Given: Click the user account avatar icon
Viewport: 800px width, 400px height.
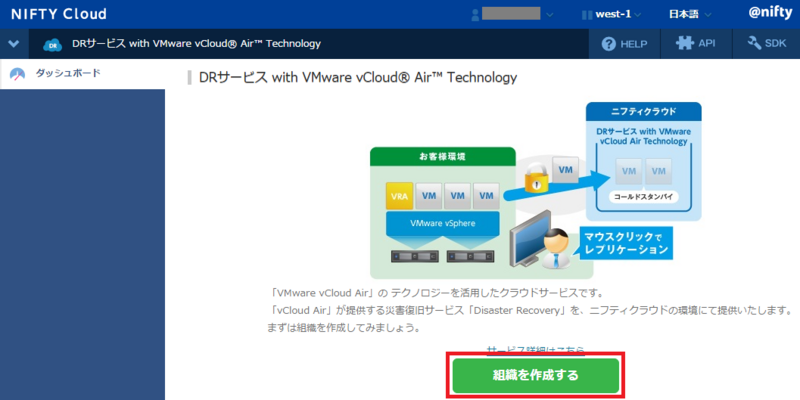Looking at the screenshot, I should tap(476, 14).
